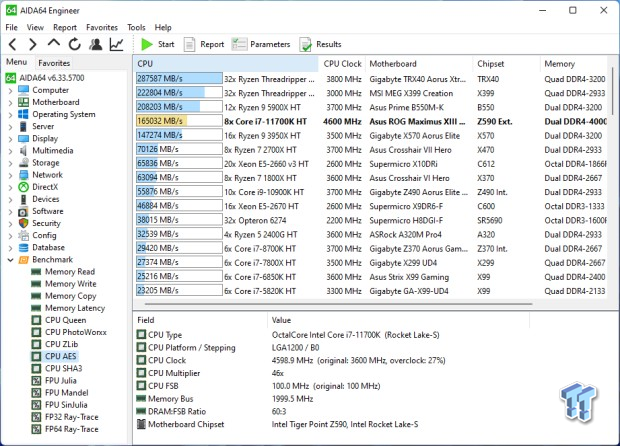
Task: Click the Results toolbar button
Action: point(320,44)
